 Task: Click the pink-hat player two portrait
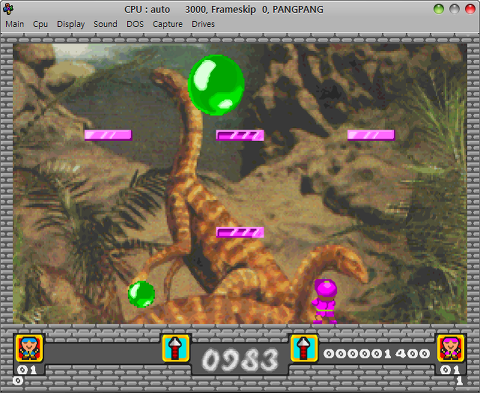[x=451, y=349]
